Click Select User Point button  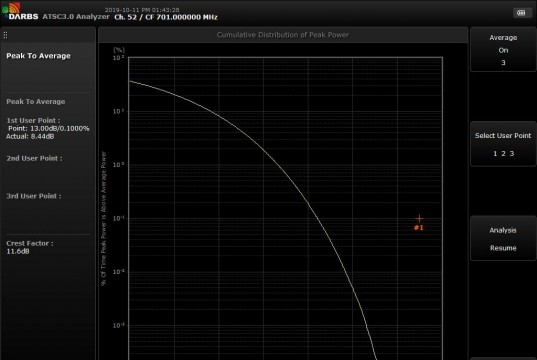(x=503, y=144)
